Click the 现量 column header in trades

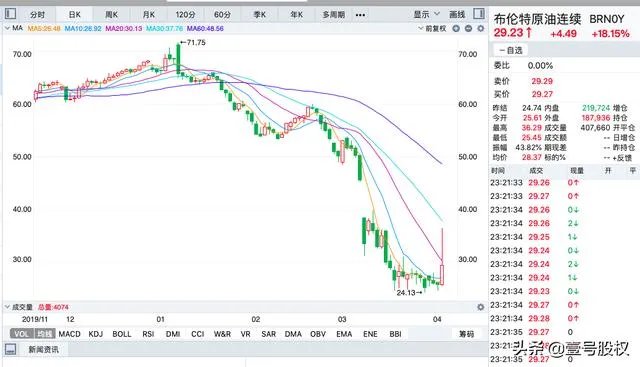[x=577, y=170]
